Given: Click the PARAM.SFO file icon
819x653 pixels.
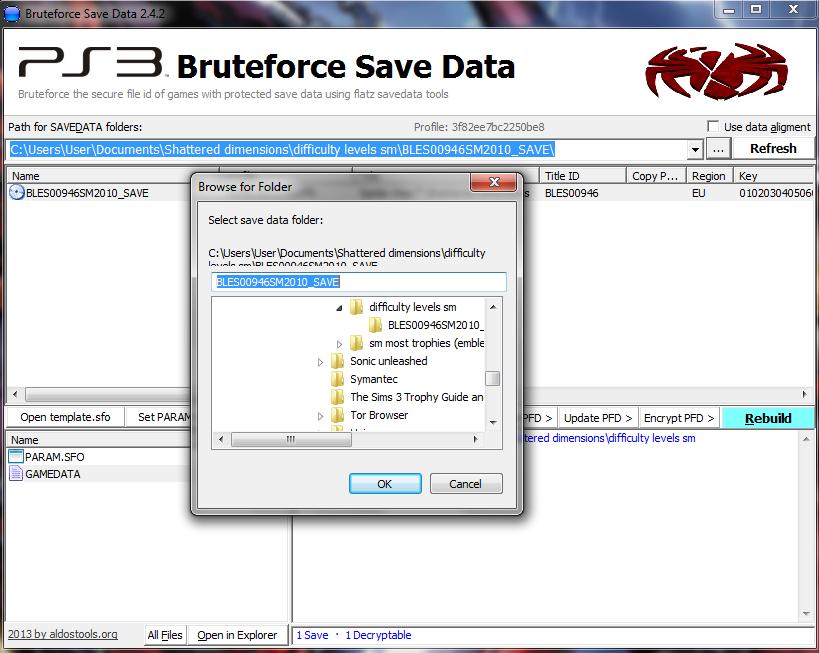Looking at the screenshot, I should point(16,457).
